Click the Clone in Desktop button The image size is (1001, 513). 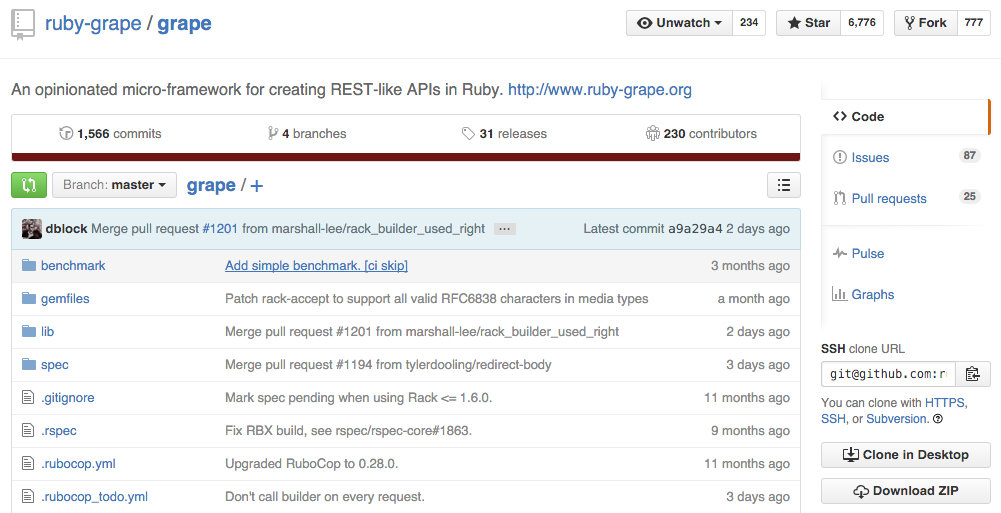click(906, 455)
